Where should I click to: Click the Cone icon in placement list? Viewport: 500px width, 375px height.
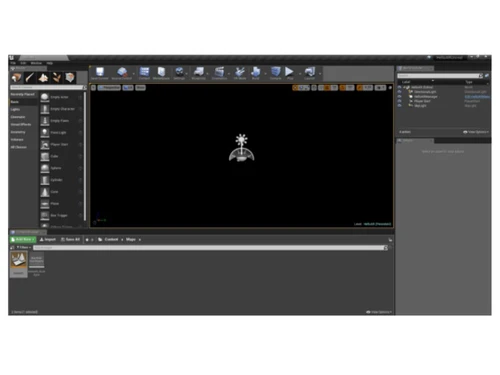[x=45, y=192]
